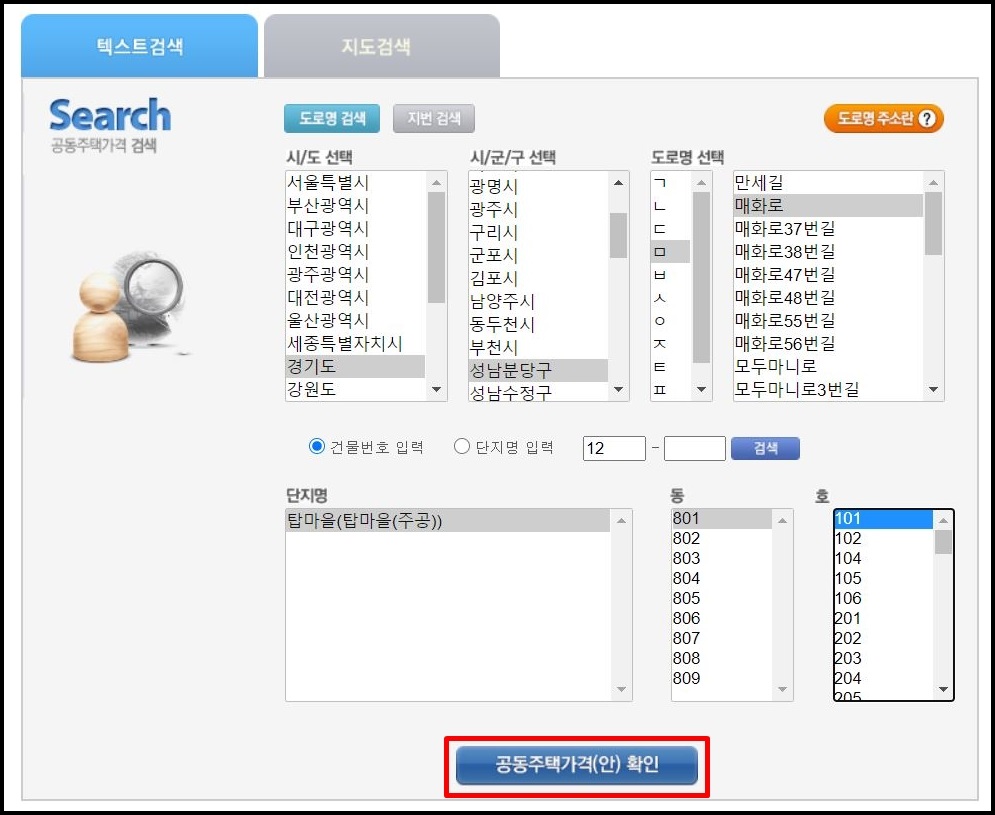Image resolution: width=995 pixels, height=815 pixels.
Task: Choose 대구광역시 in 시/도 list
Action: click(355, 229)
